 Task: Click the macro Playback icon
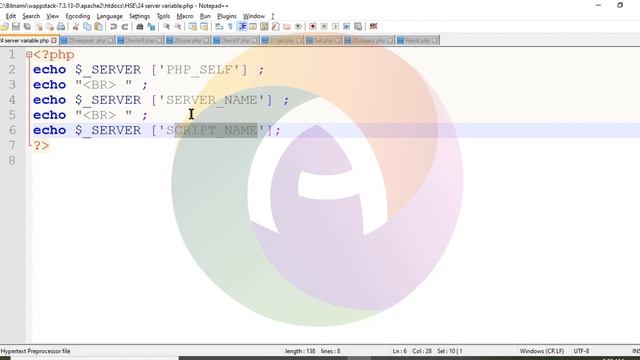pos(336,27)
